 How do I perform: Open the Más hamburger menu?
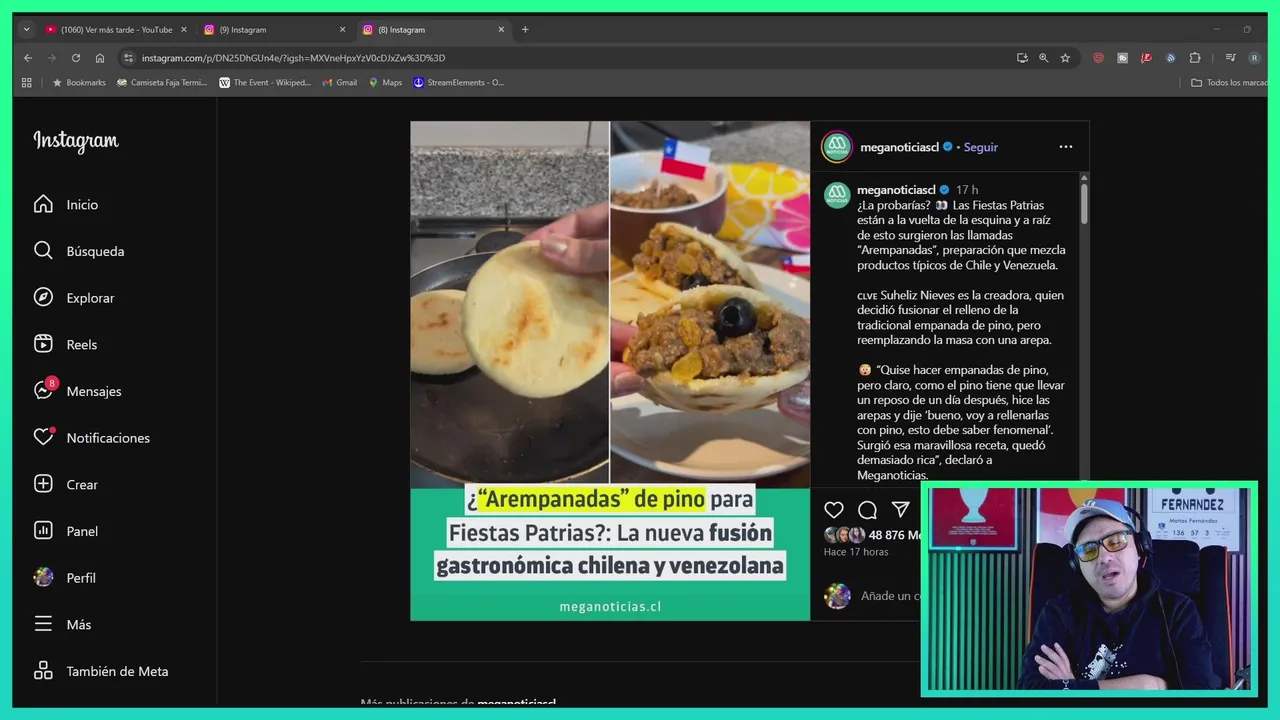[43, 624]
